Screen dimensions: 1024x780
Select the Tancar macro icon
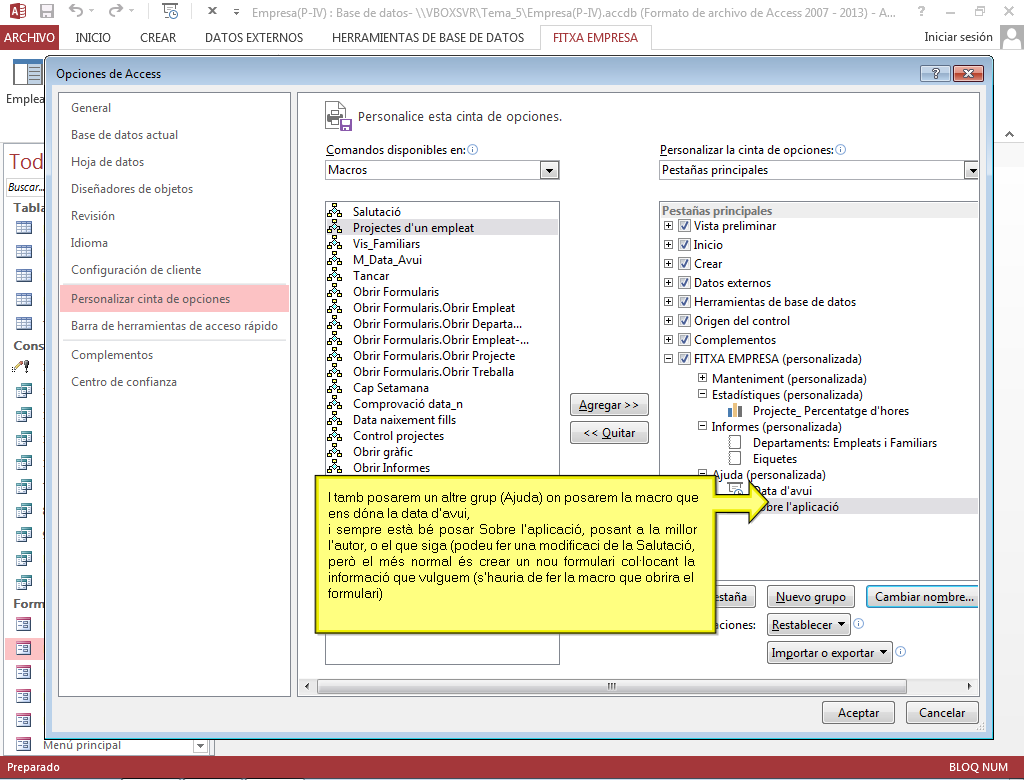pos(334,275)
